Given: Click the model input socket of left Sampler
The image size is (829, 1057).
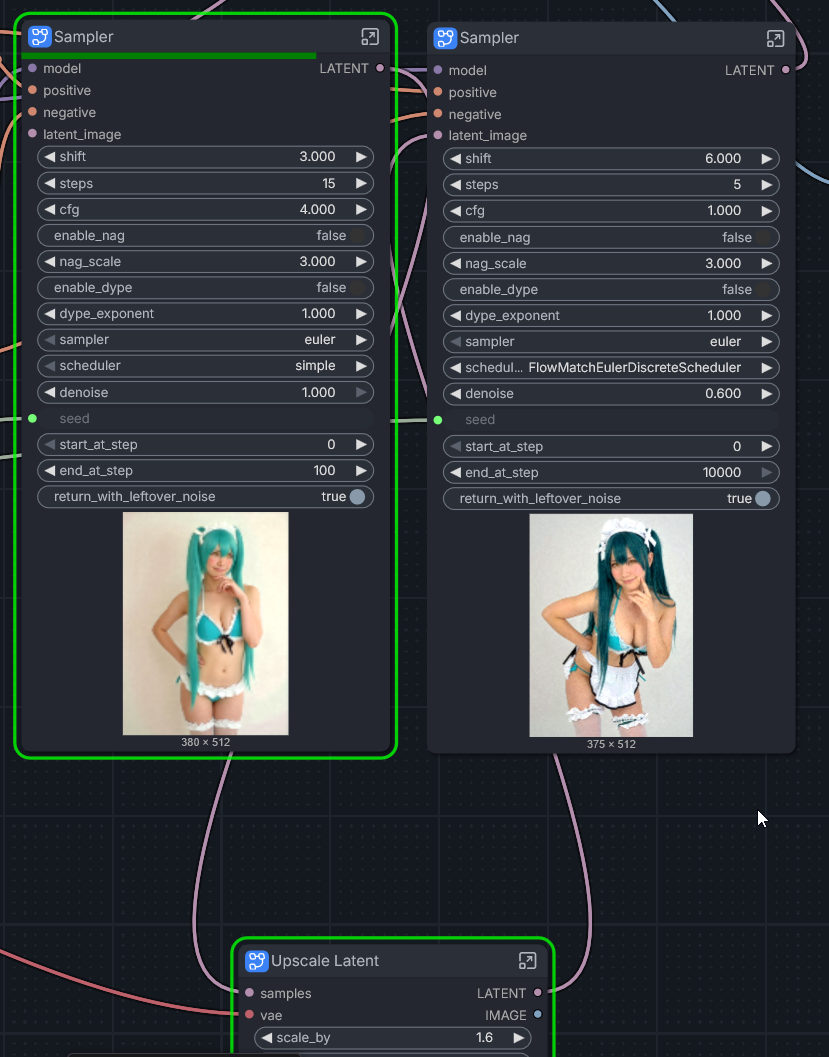Looking at the screenshot, I should coord(32,68).
